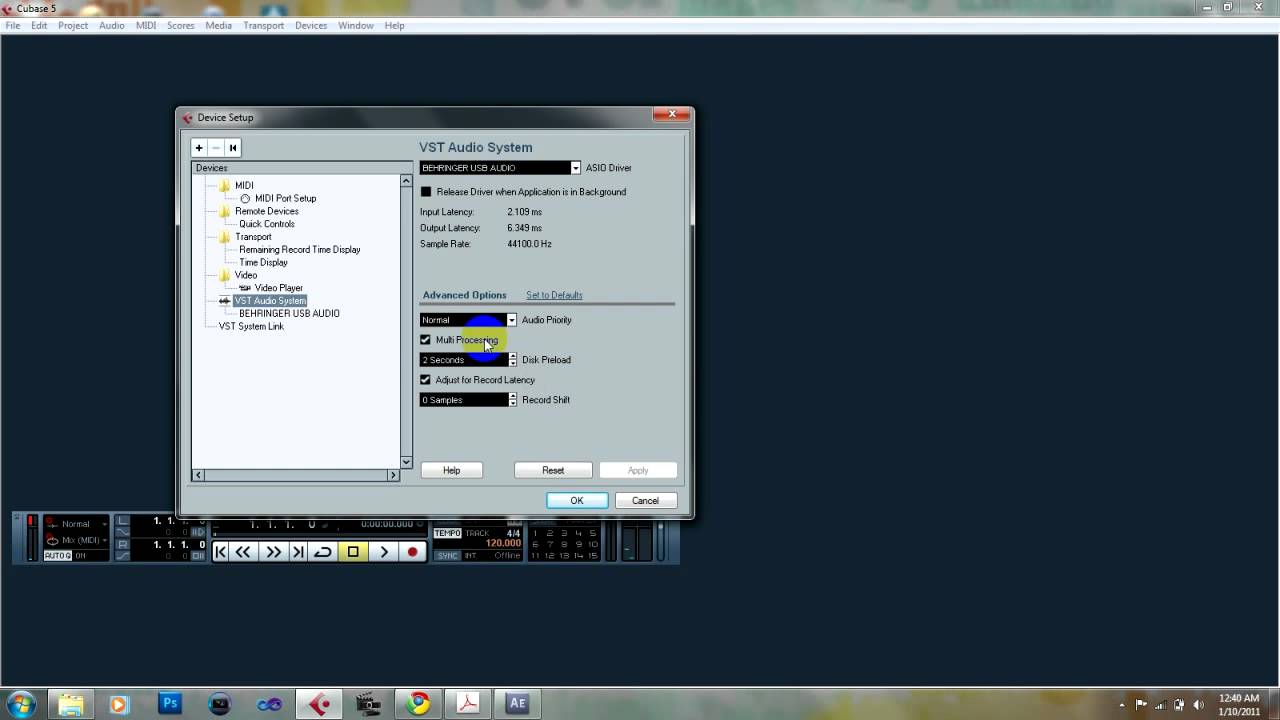Open the ASIO Driver dropdown

(575, 168)
